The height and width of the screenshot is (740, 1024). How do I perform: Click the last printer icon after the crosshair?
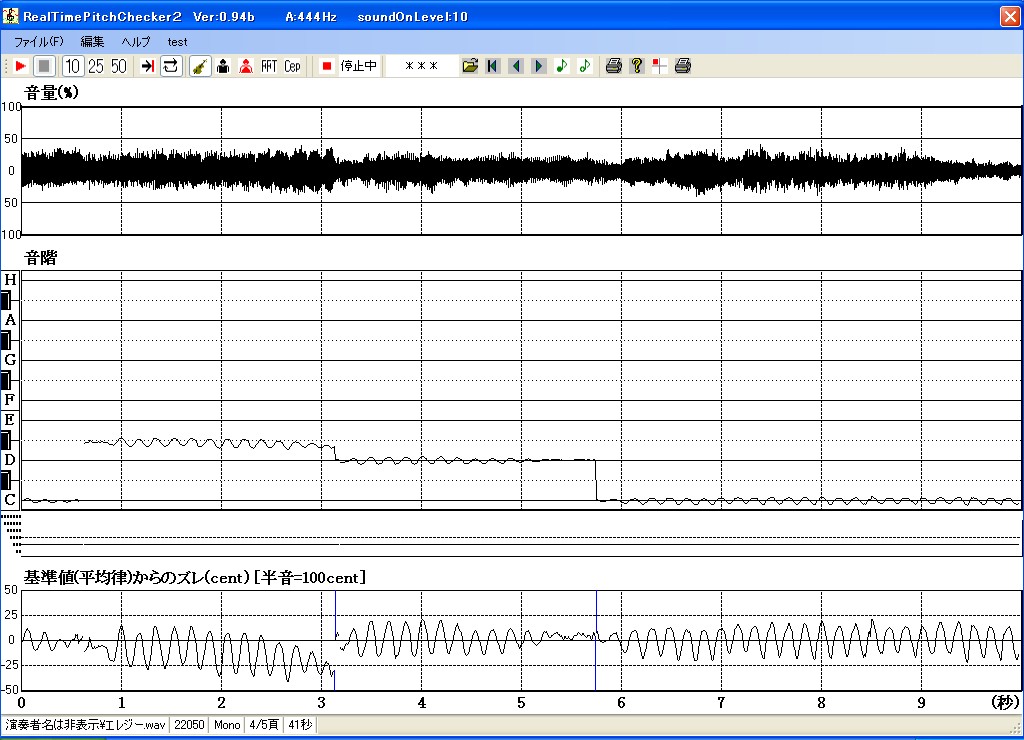click(682, 66)
